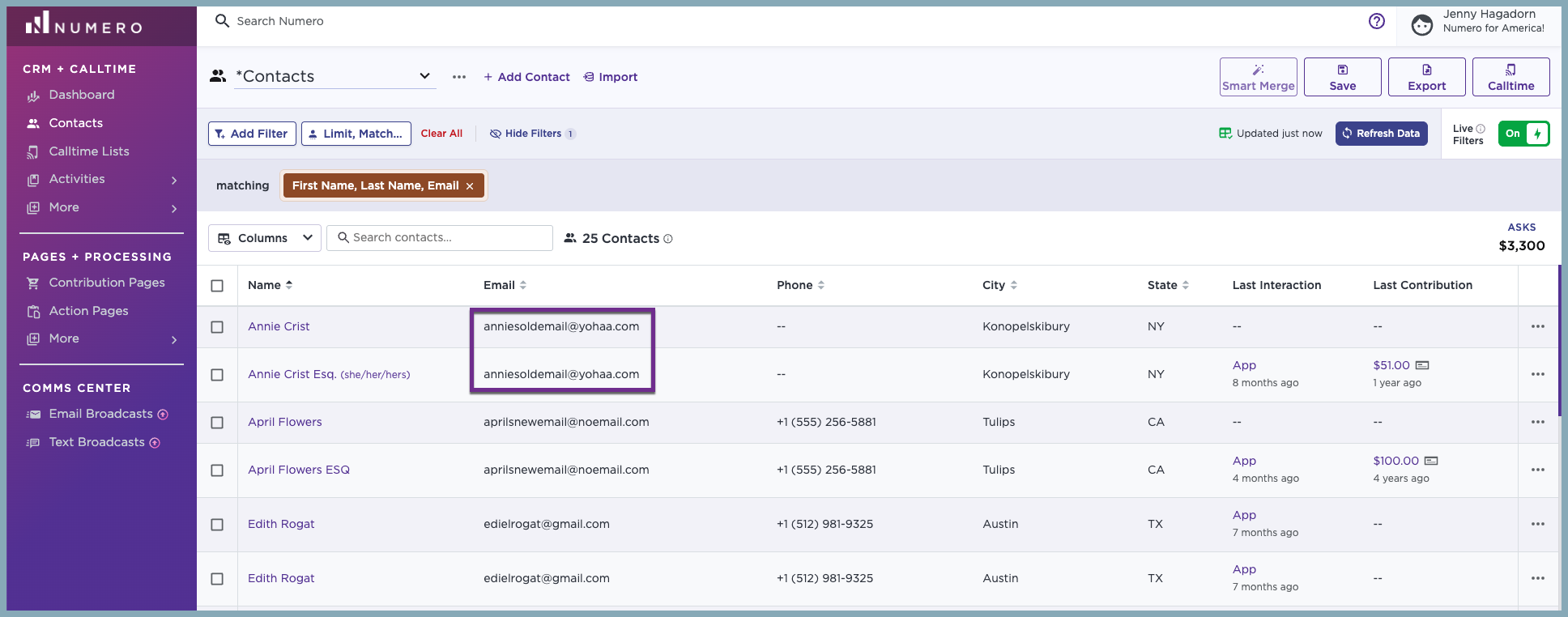The width and height of the screenshot is (1568, 617).
Task: Open row actions for Annie Crist Esq.
Action: 1538,374
